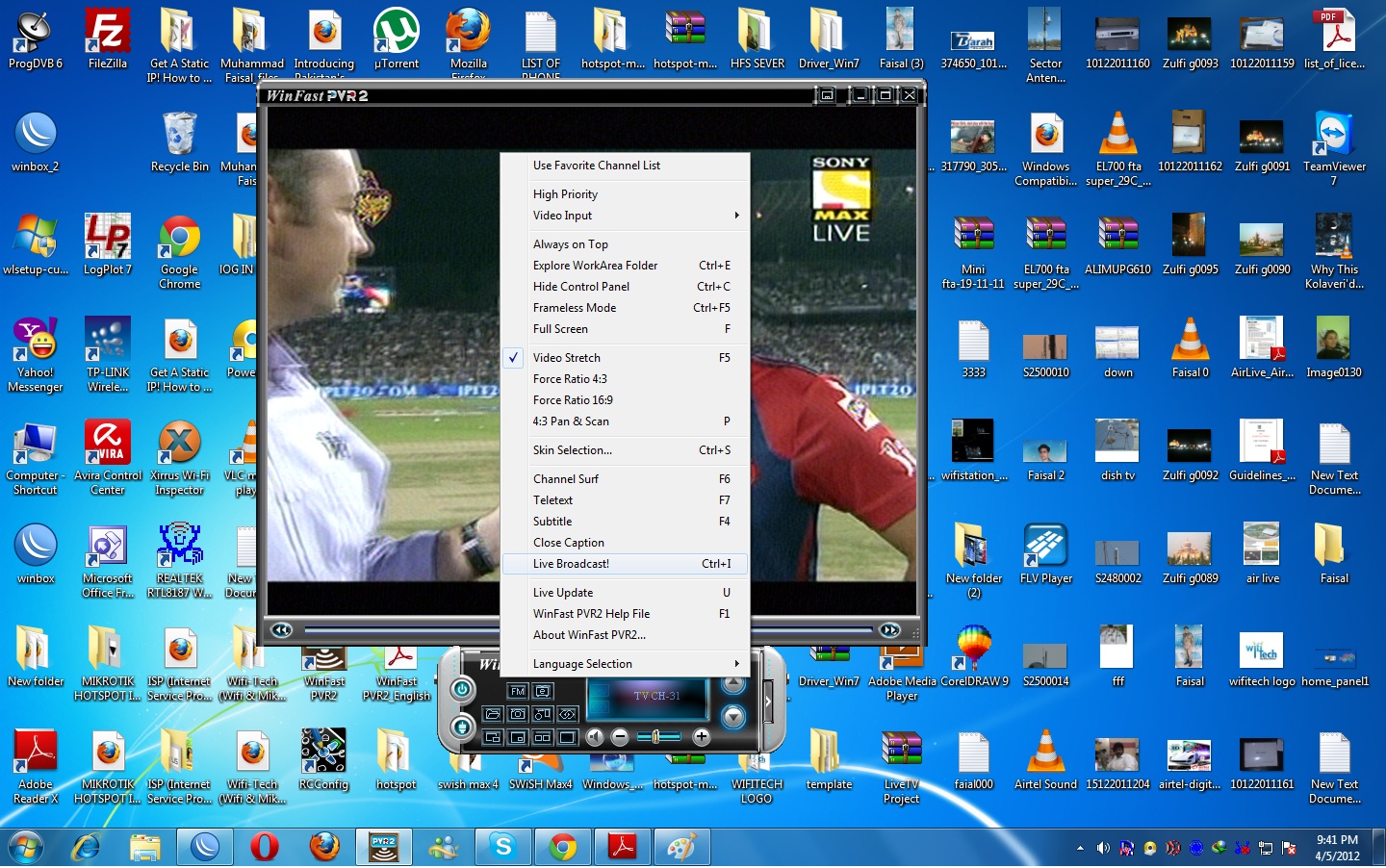
Task: Open FileZilla desktop shortcut
Action: click(108, 40)
